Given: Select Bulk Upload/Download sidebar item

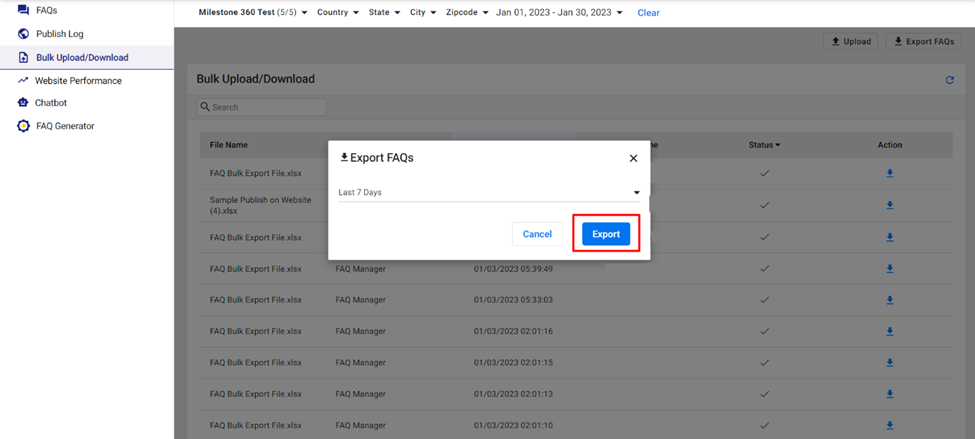Looking at the screenshot, I should pos(87,57).
